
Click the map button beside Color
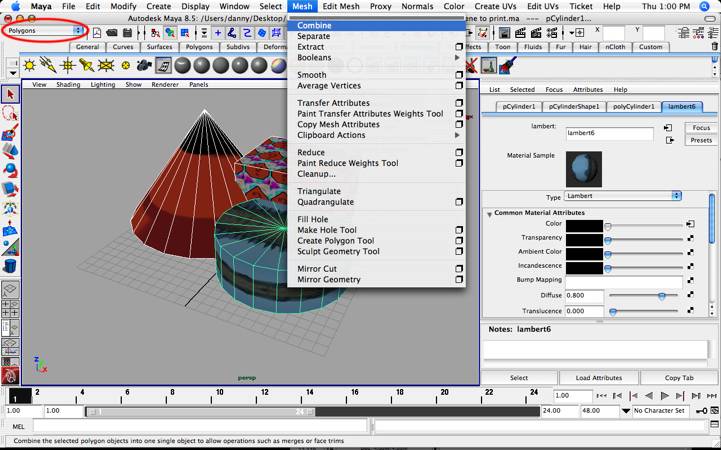point(690,226)
